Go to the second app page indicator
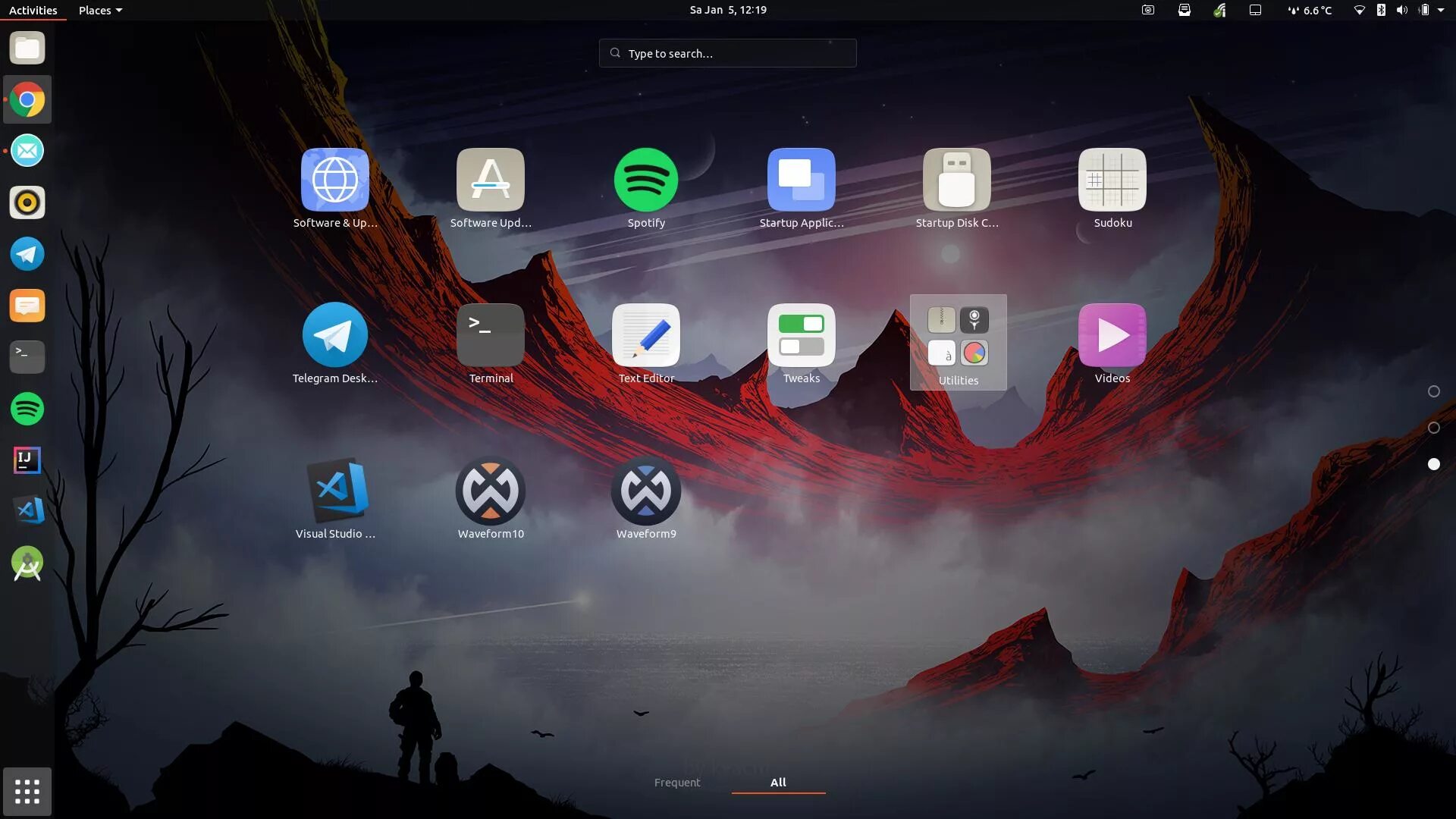The width and height of the screenshot is (1456, 819). pos(1434,428)
